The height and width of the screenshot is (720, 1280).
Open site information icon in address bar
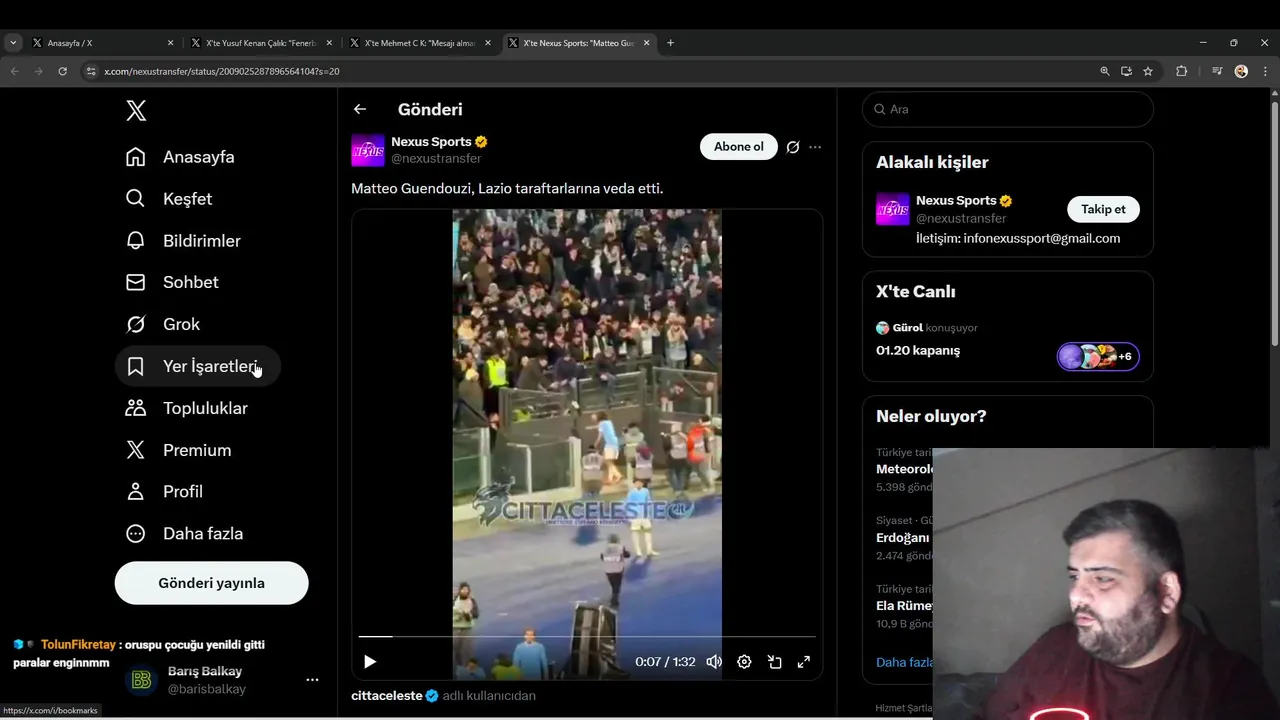[91, 72]
